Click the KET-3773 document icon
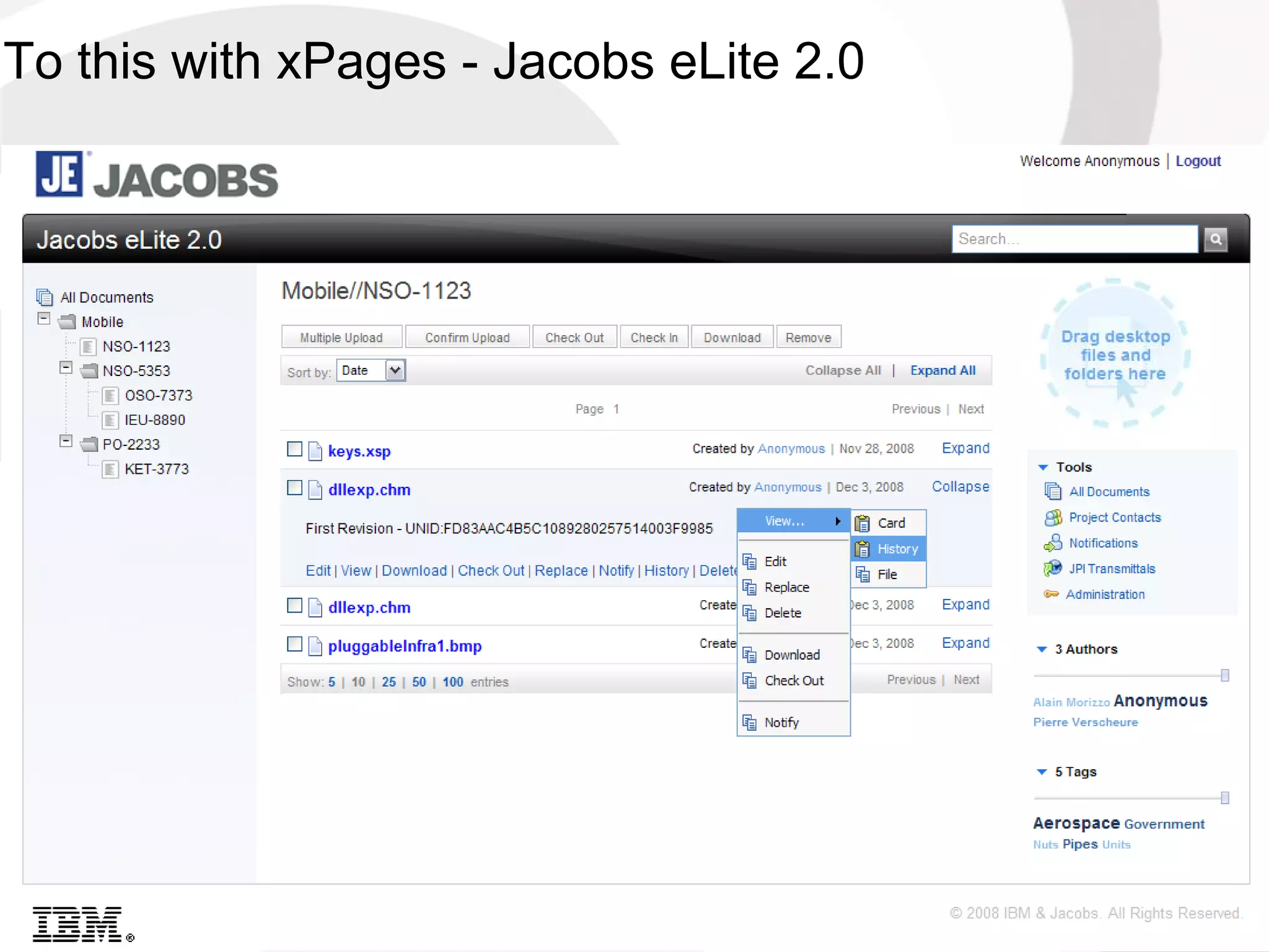 [x=110, y=469]
